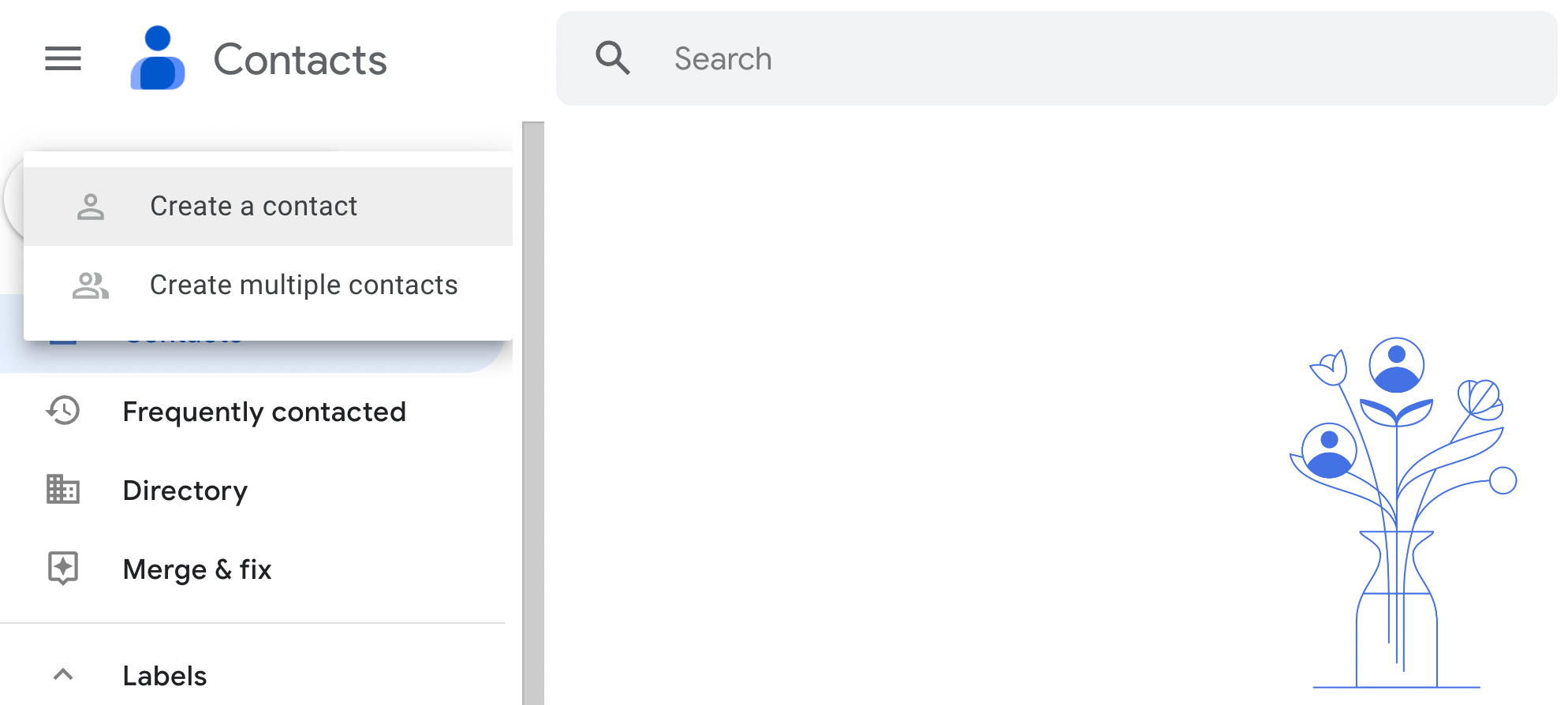Viewport: 1568px width, 705px height.
Task: Click the Directory building icon
Action: (x=63, y=490)
